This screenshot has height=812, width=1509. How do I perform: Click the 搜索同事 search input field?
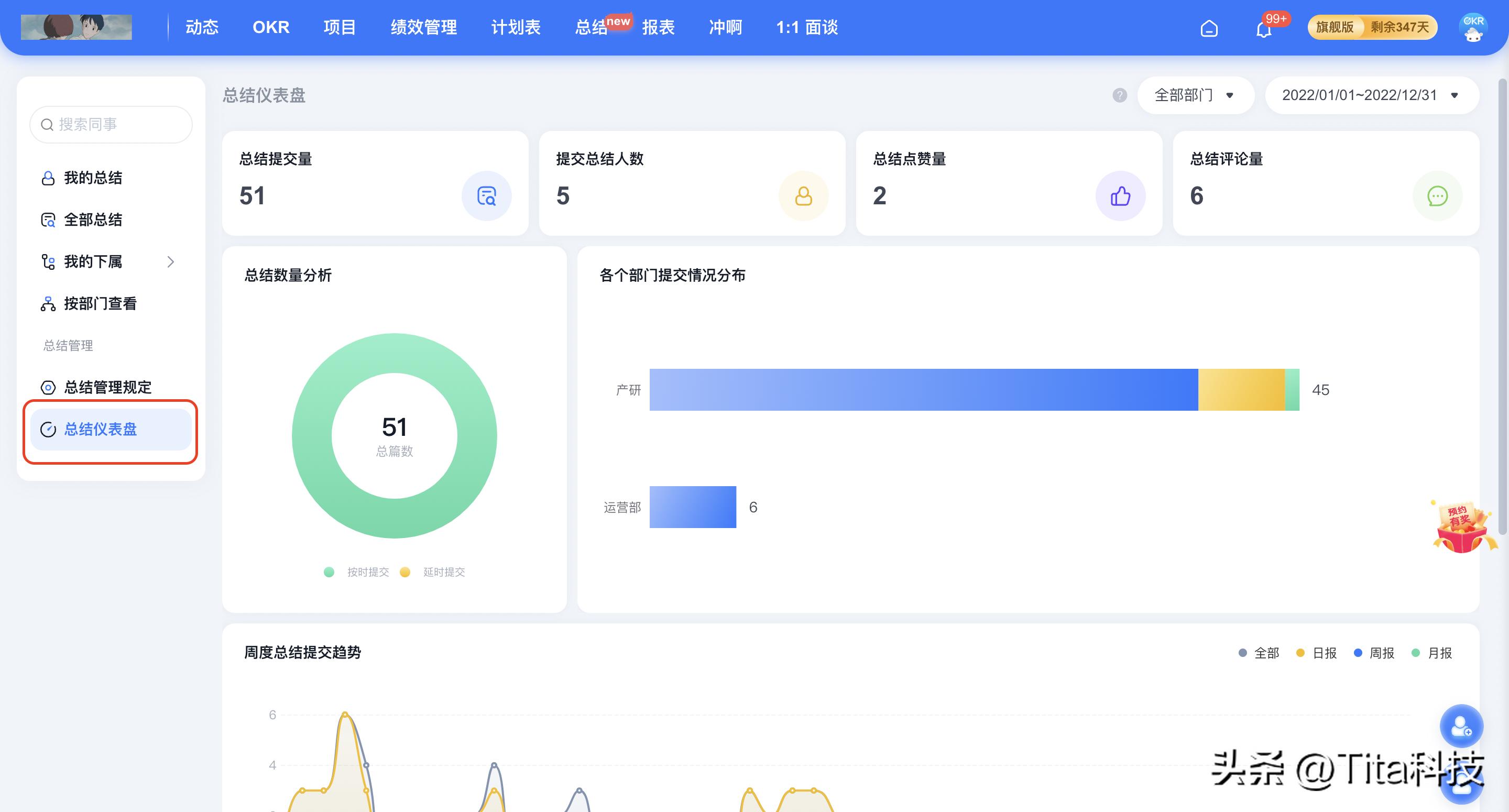click(x=110, y=124)
